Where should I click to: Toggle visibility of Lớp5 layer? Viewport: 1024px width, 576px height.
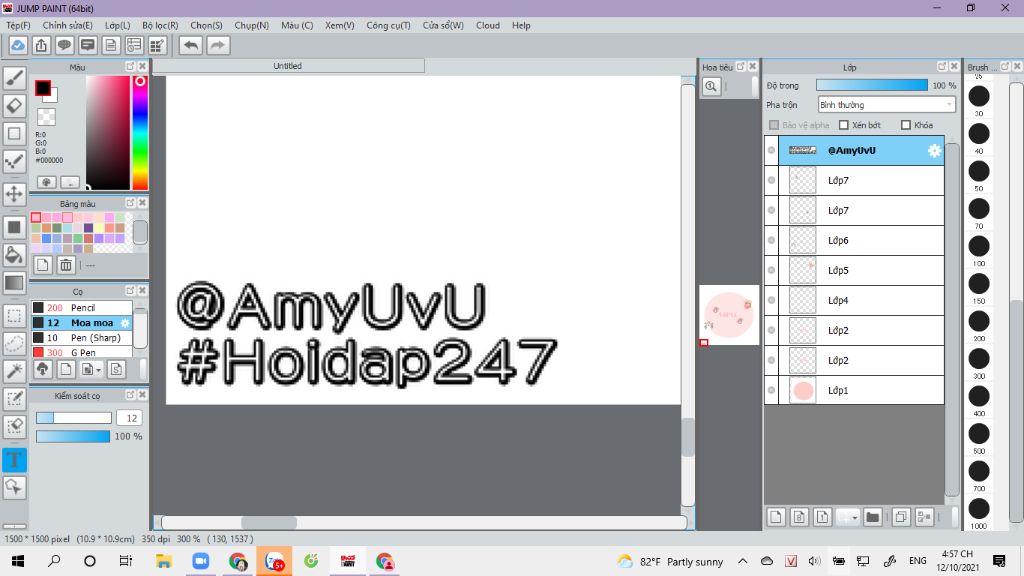(x=771, y=270)
